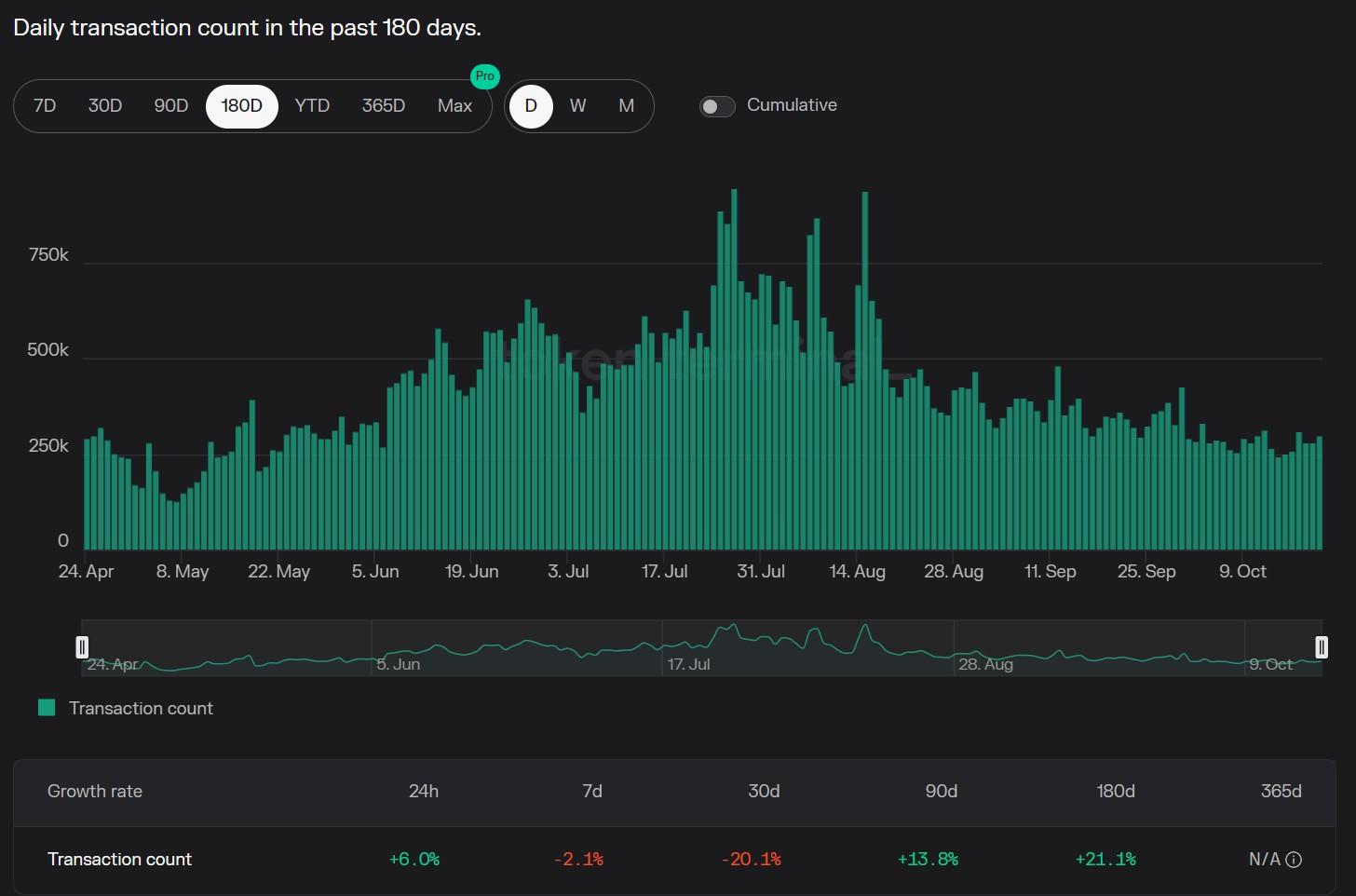Switch to YTD time range
This screenshot has height=896, width=1356.
[312, 105]
